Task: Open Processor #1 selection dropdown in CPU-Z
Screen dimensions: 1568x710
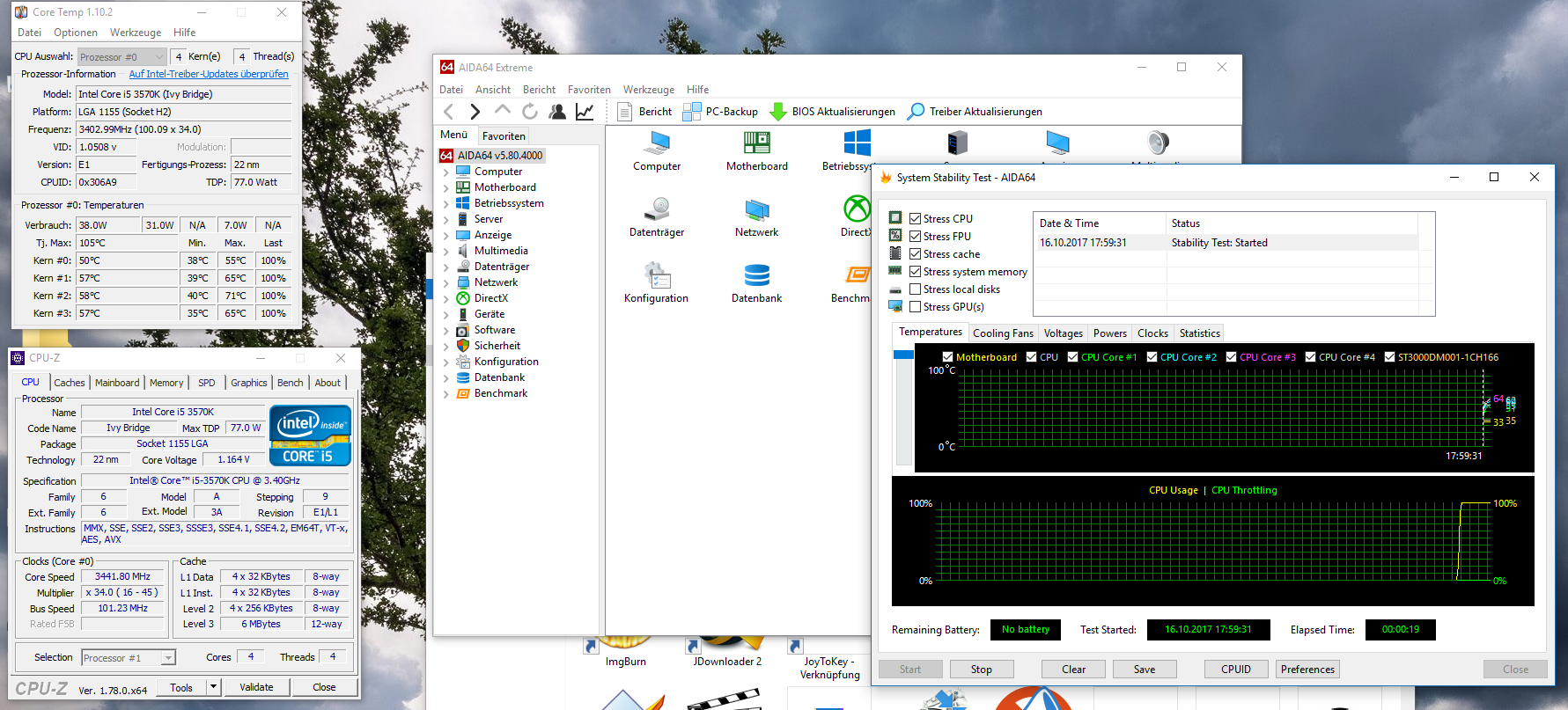Action: click(129, 658)
